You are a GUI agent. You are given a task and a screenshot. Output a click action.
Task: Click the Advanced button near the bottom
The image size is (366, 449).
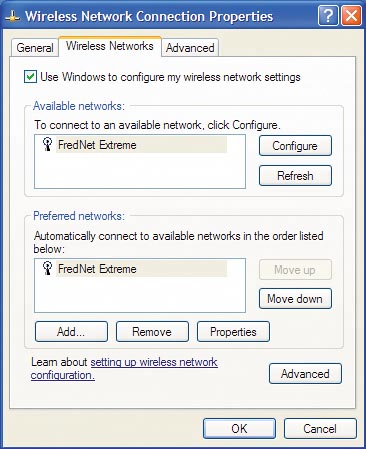tap(305, 374)
